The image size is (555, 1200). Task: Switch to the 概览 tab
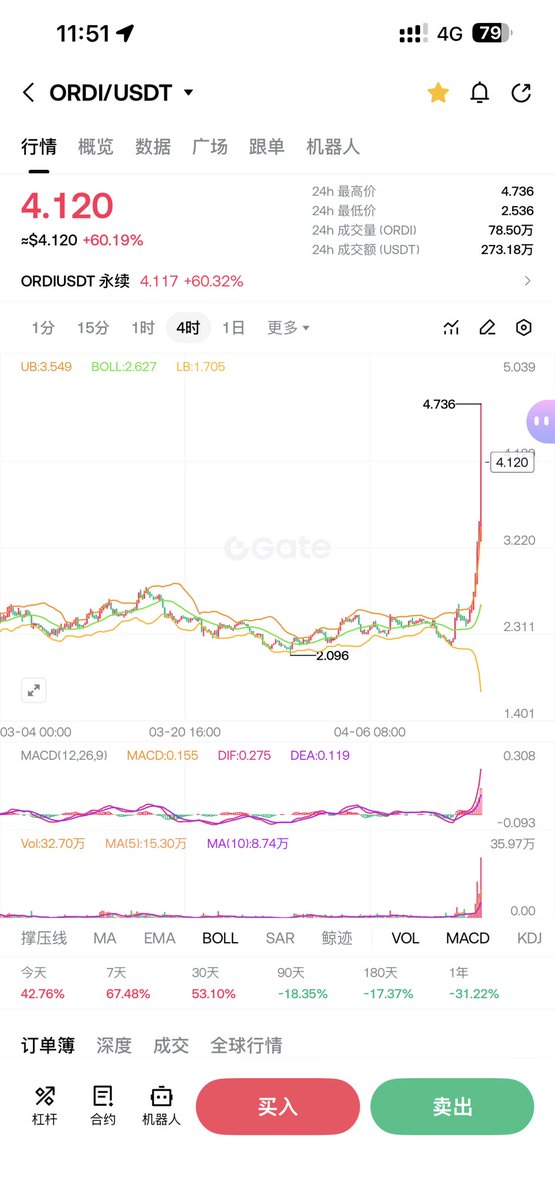[96, 147]
